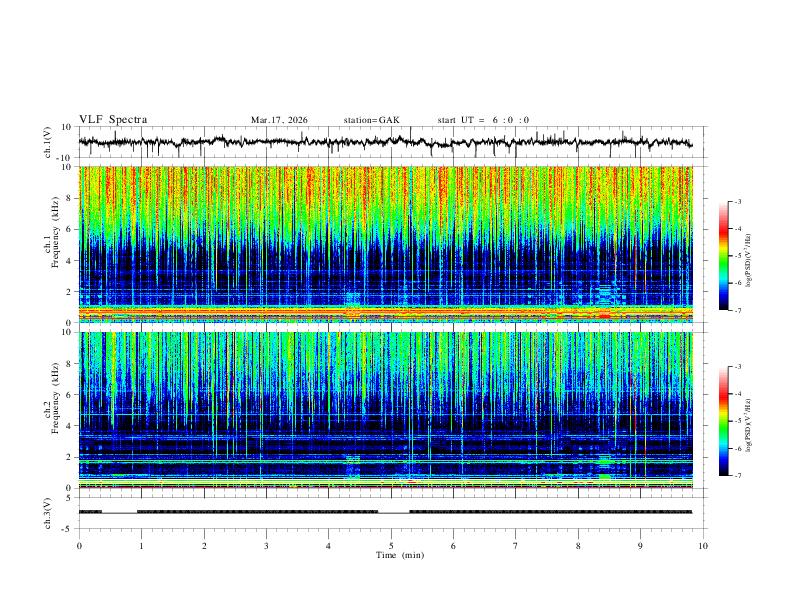
Task: Click the ch.2 spectrogram panel
Action: click(x=386, y=410)
